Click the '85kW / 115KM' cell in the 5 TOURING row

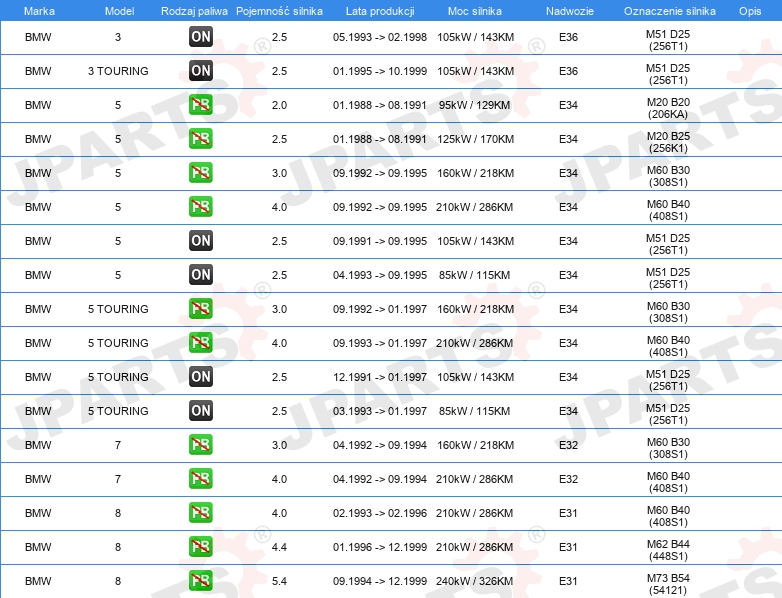pos(475,411)
